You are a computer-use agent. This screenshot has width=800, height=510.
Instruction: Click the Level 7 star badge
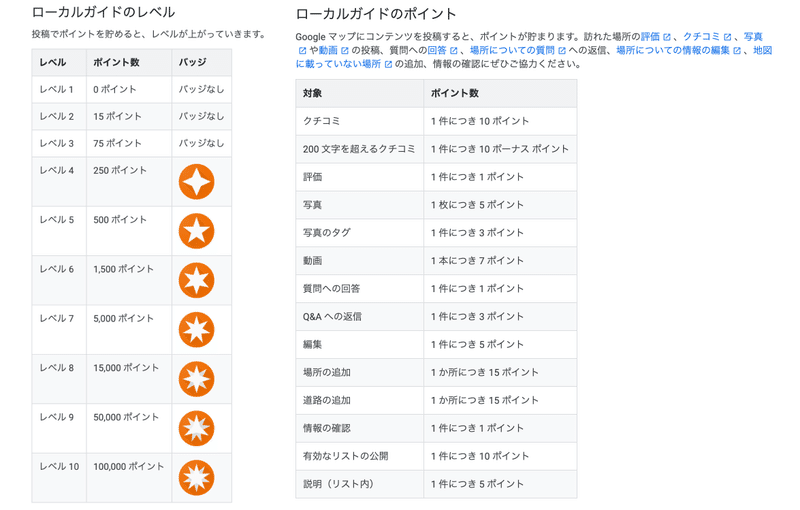click(x=196, y=330)
